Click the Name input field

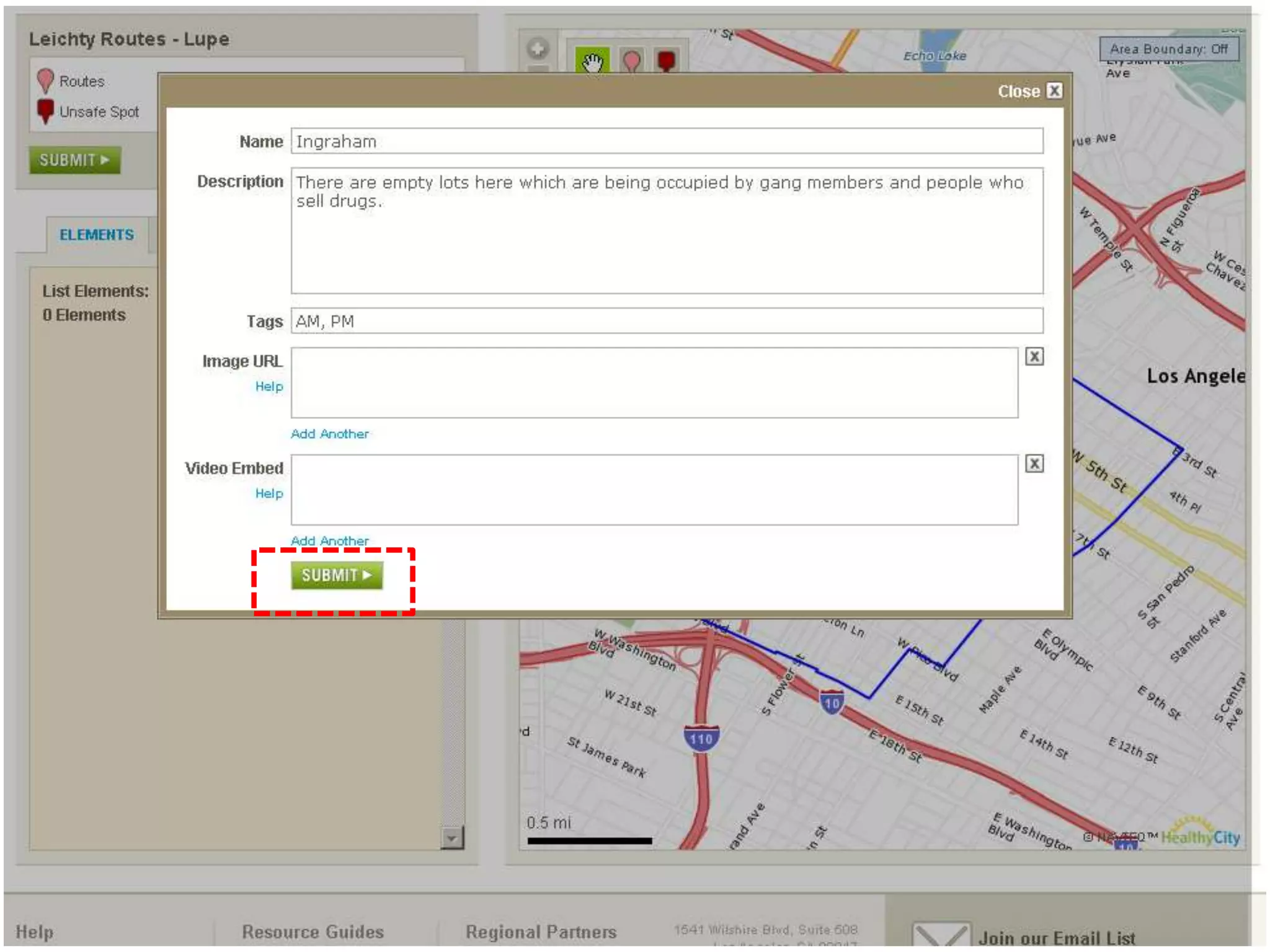click(x=667, y=141)
